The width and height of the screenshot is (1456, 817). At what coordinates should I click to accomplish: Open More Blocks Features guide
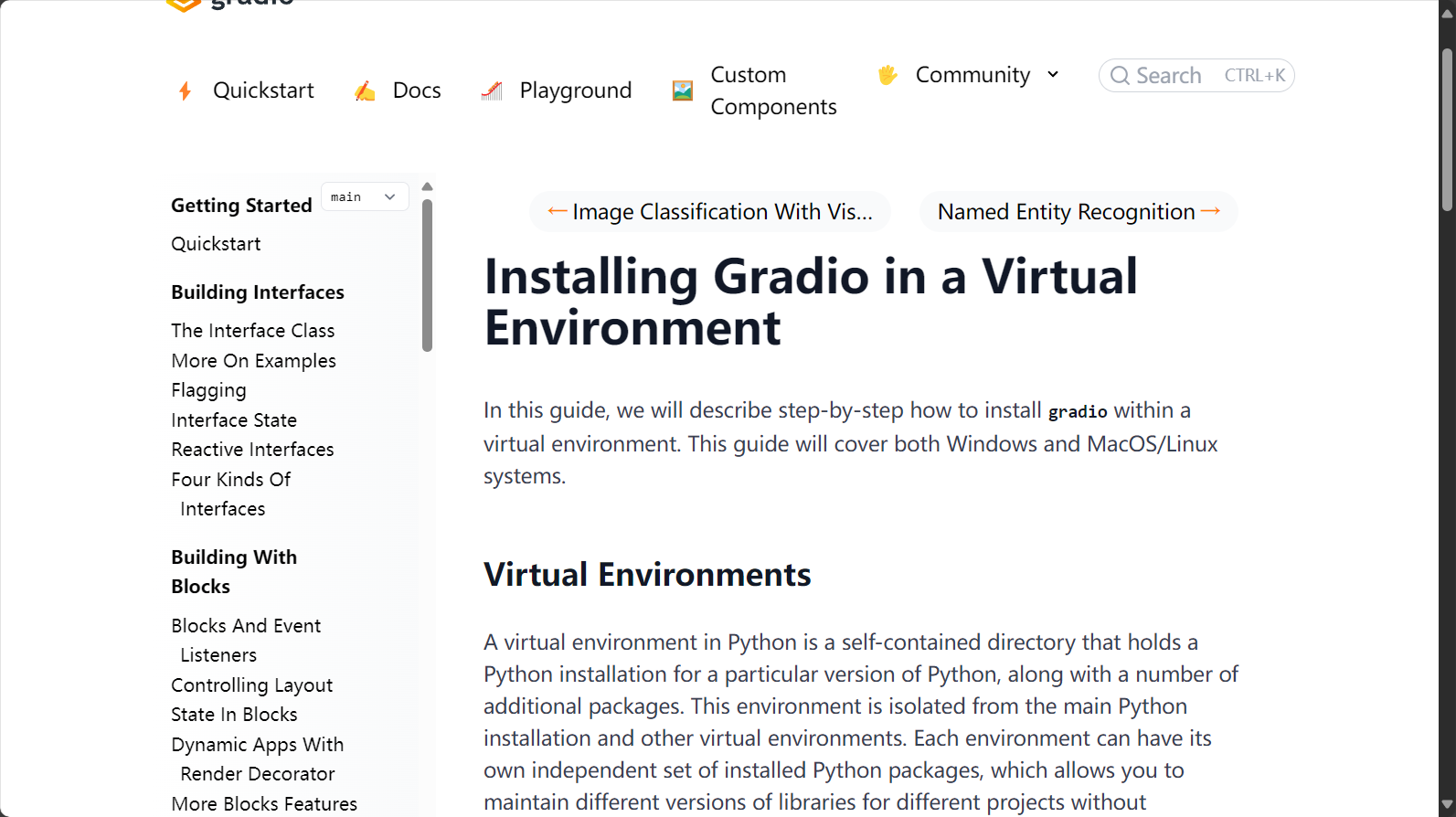(264, 804)
